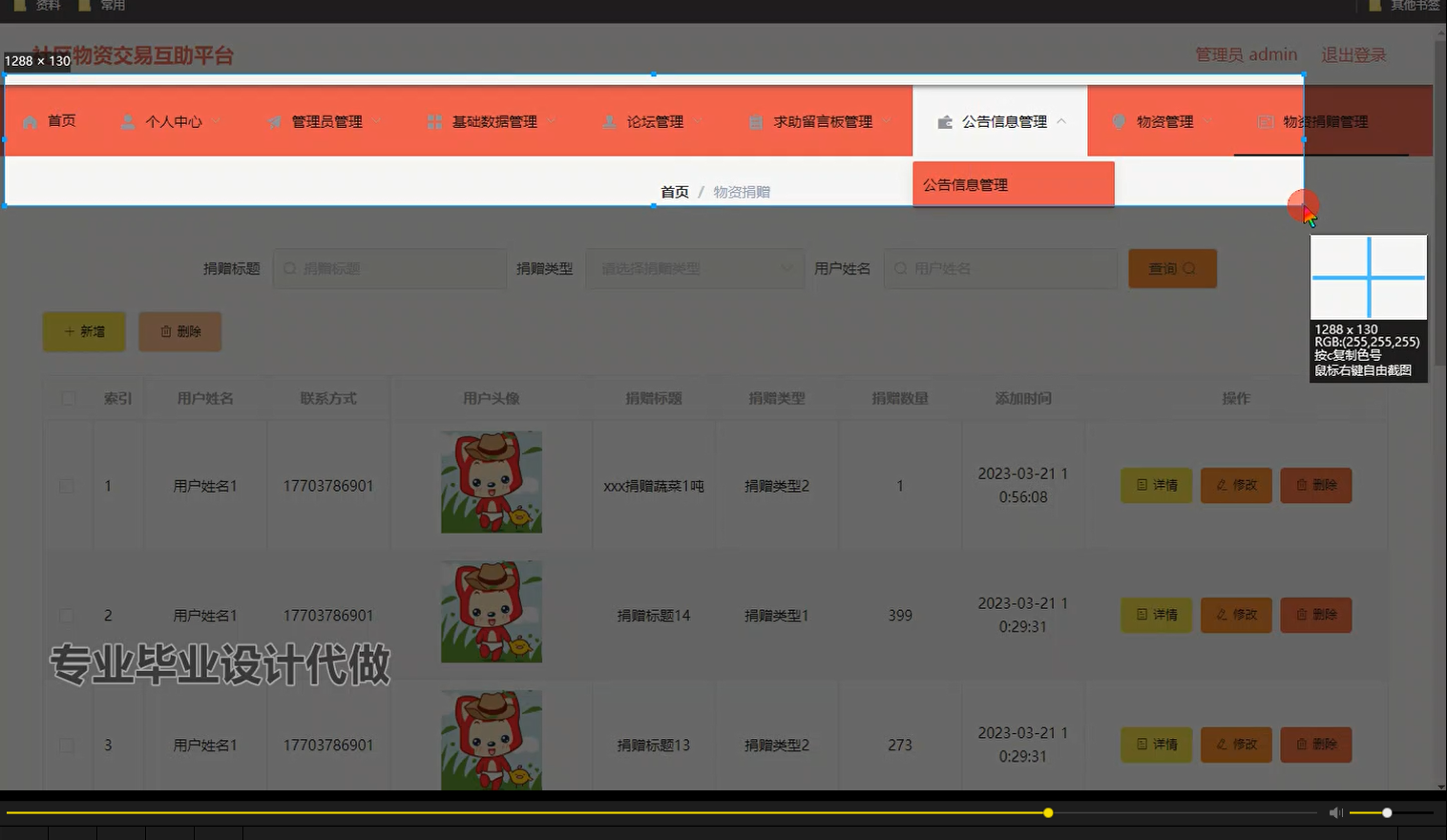Expand the 物资管理 menu chevron

(x=1208, y=121)
